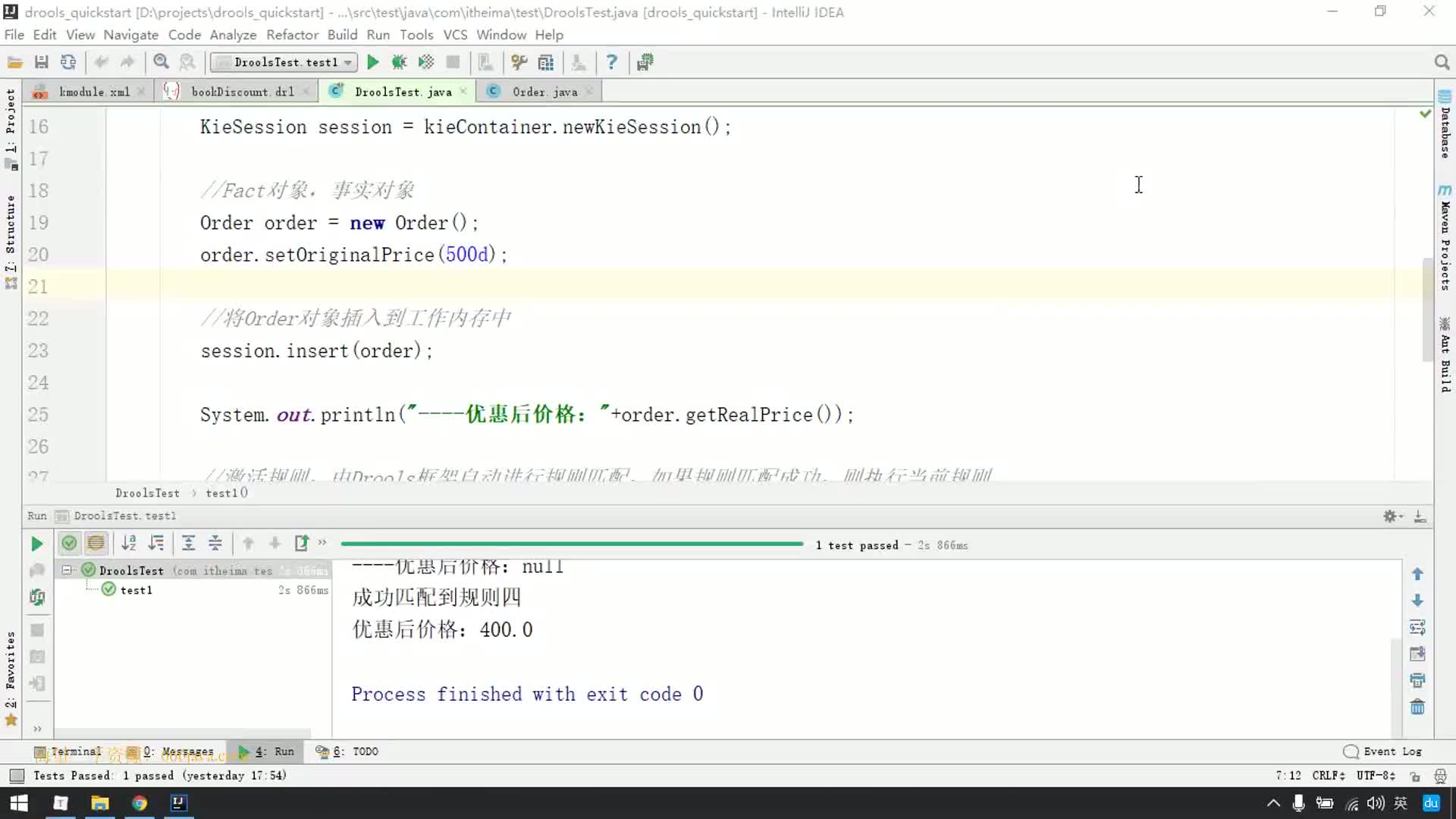Open the run configuration dropdown DroolsTest.test1
Screen dimensions: 1456x819
284,62
